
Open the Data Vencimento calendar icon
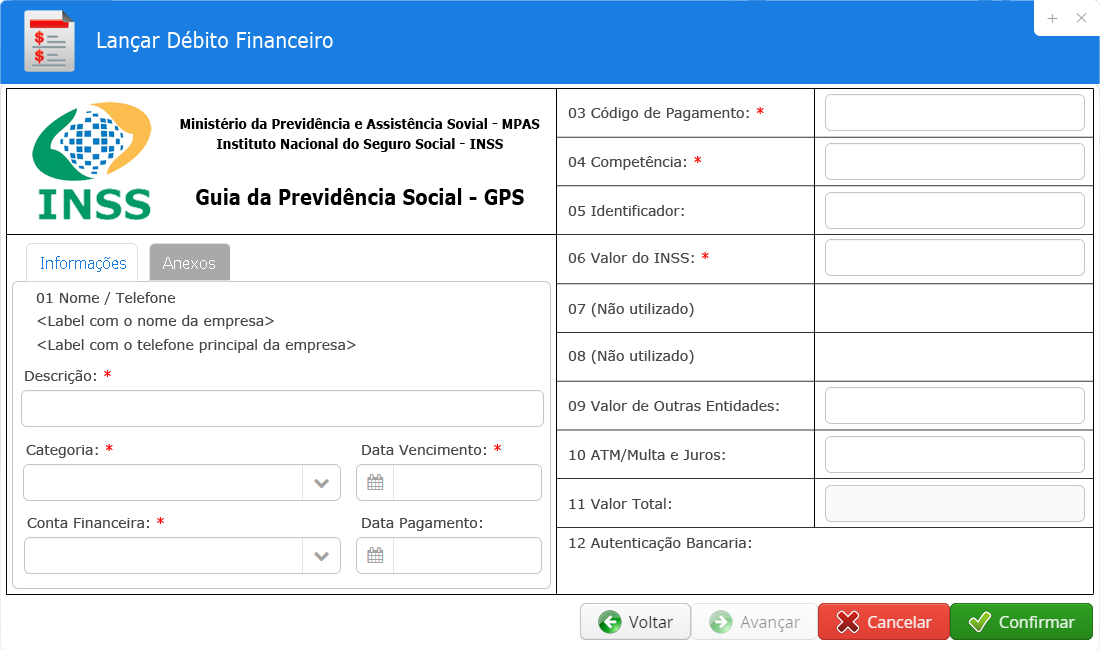375,482
